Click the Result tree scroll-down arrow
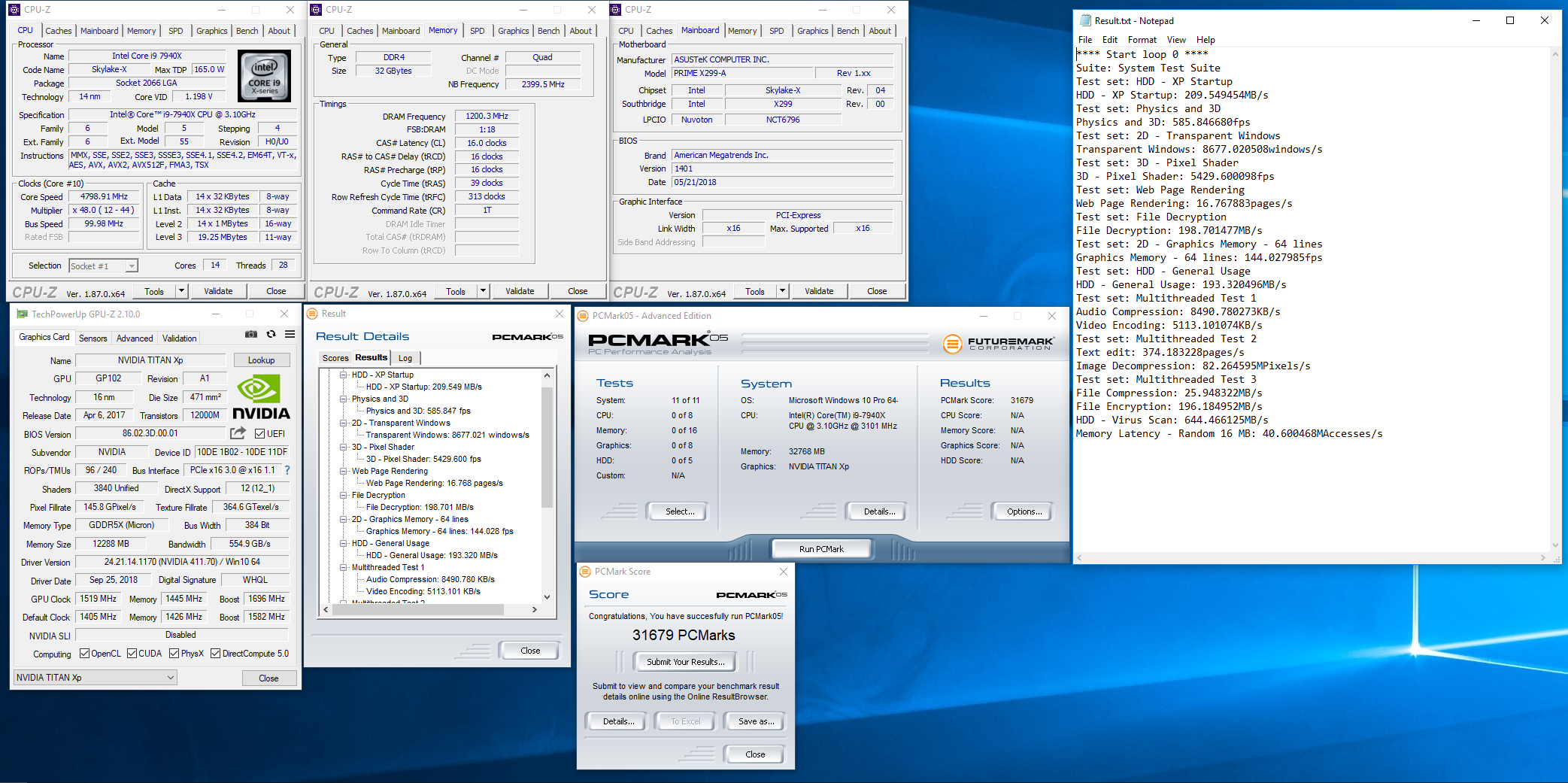Viewport: 1568px width, 783px height. 547,597
